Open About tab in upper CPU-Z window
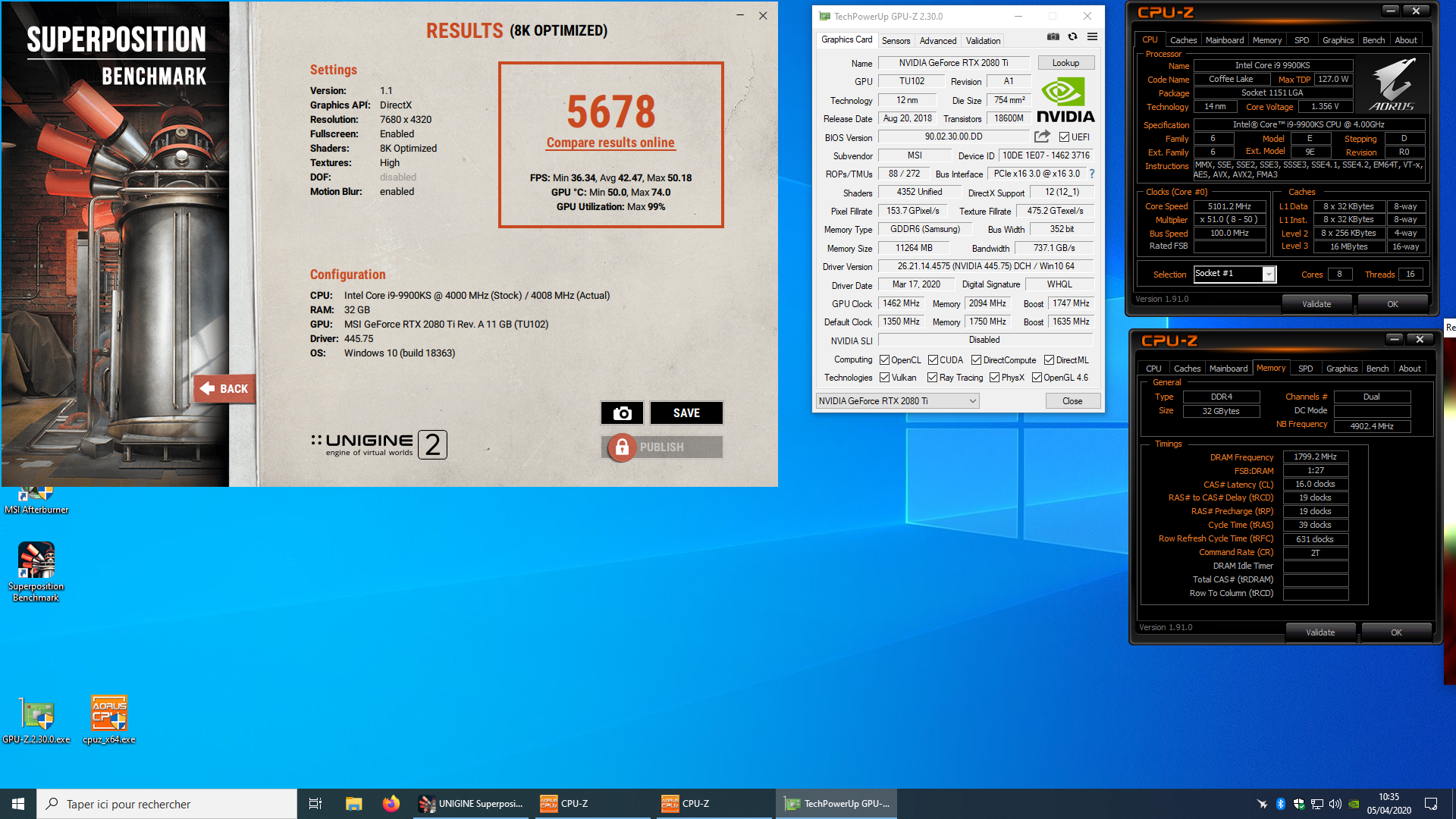 1405,40
